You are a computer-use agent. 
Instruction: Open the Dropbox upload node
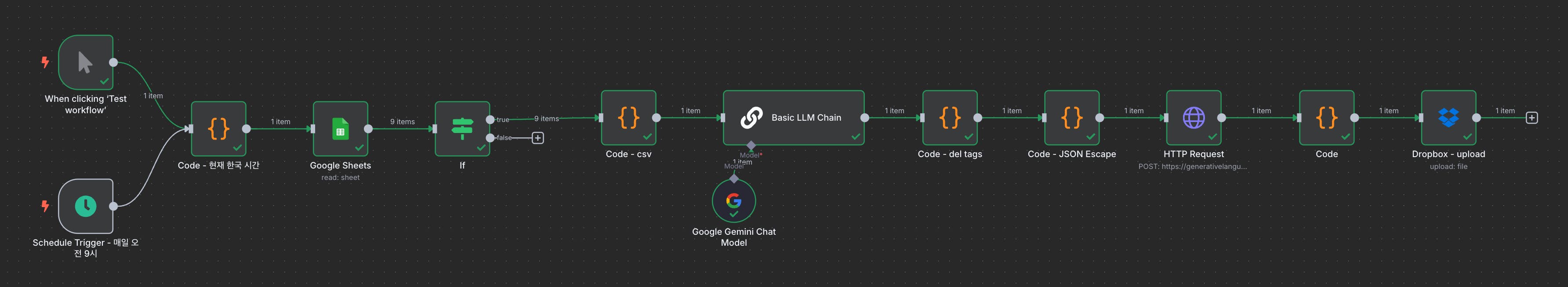coord(1448,118)
